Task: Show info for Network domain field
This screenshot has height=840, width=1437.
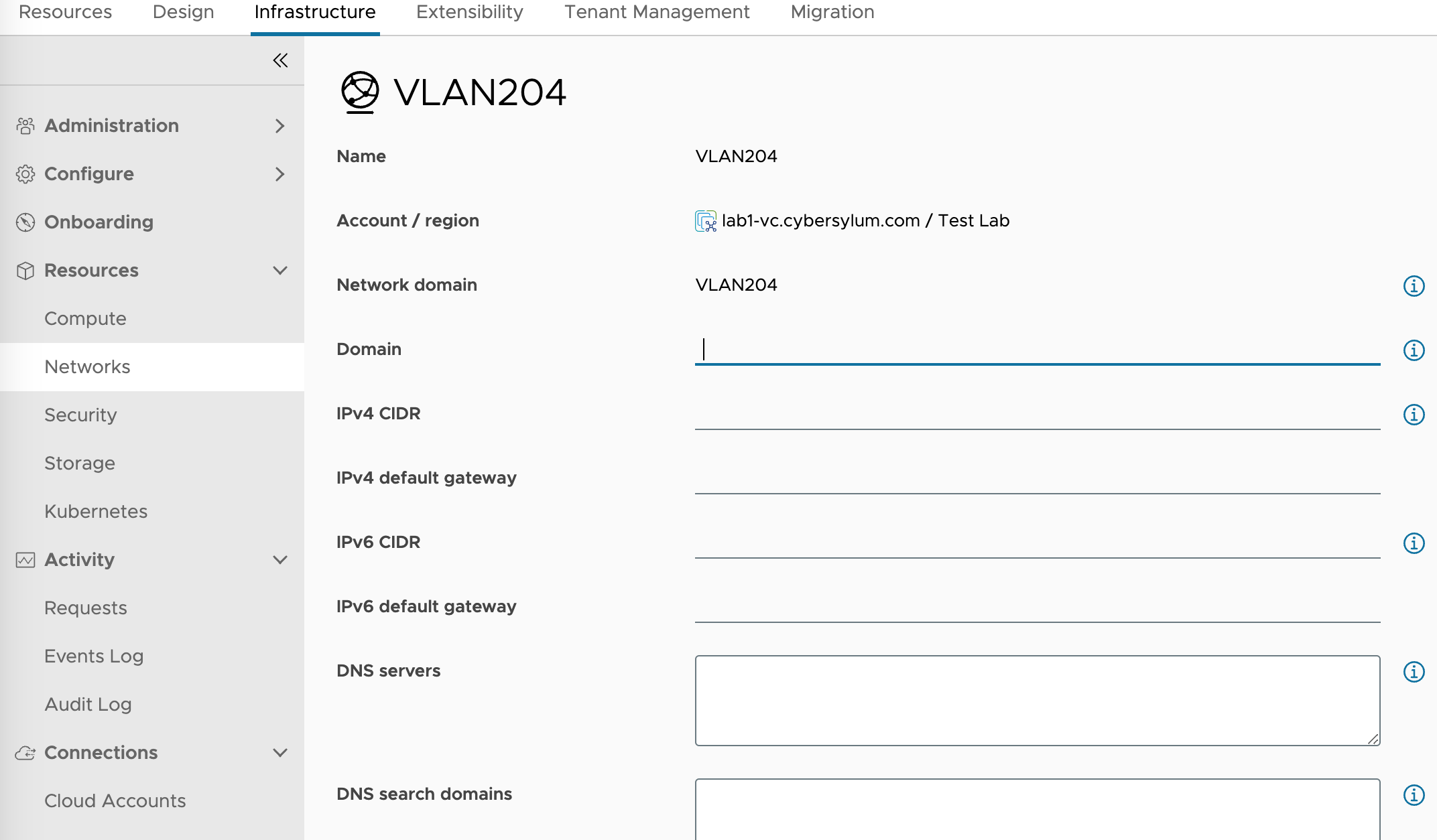Action: tap(1414, 286)
